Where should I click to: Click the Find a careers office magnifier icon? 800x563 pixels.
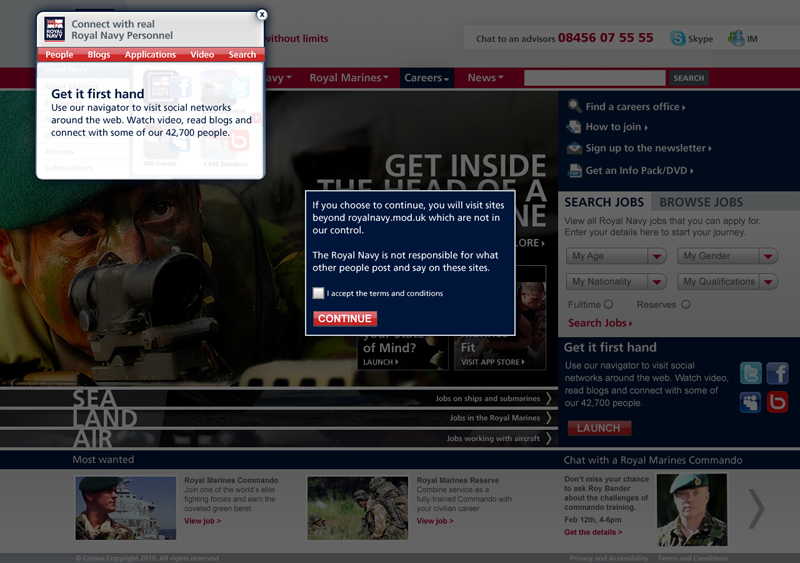(574, 106)
